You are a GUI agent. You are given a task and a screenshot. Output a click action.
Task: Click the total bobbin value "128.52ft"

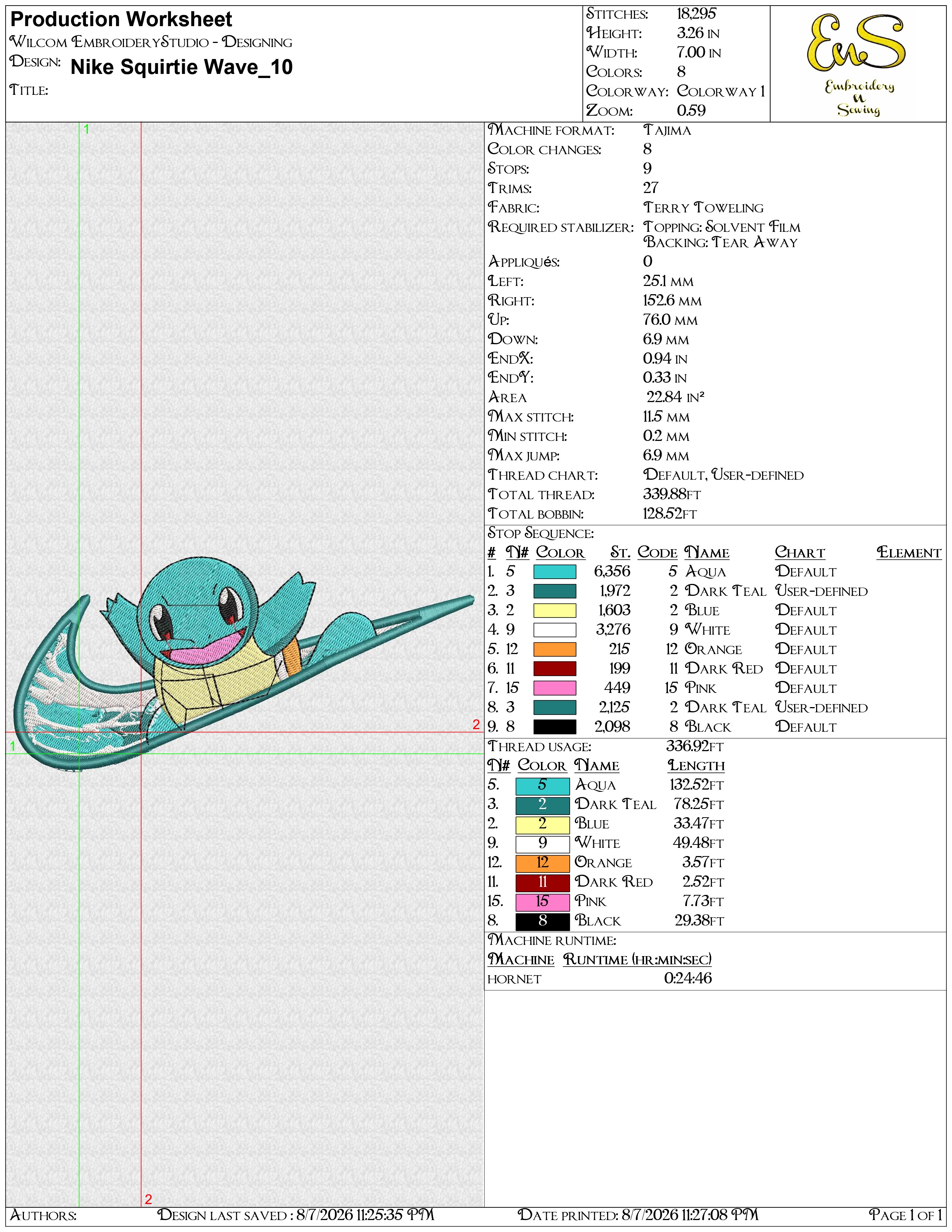(x=670, y=513)
